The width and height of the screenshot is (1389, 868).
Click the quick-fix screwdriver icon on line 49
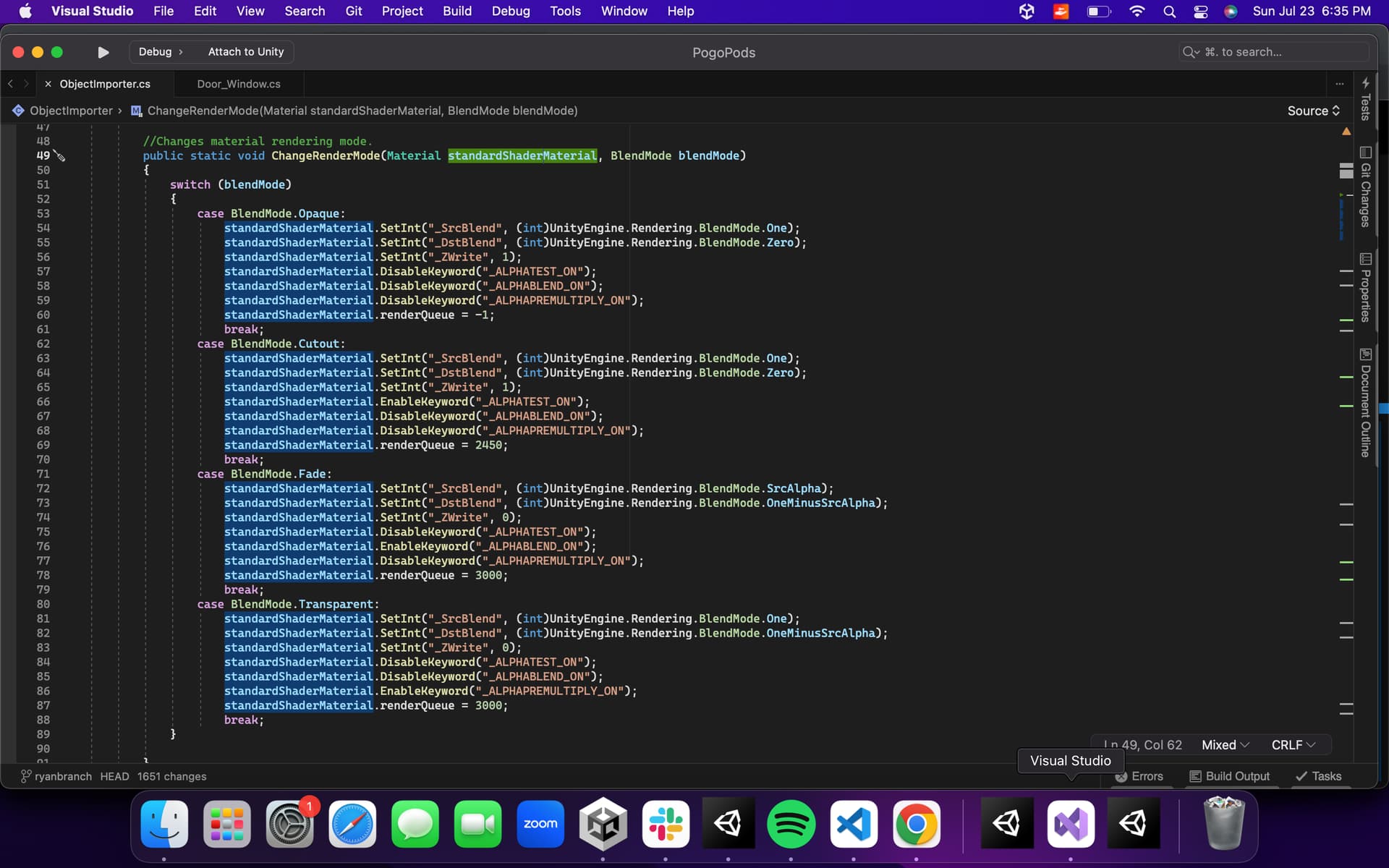pyautogui.click(x=60, y=156)
